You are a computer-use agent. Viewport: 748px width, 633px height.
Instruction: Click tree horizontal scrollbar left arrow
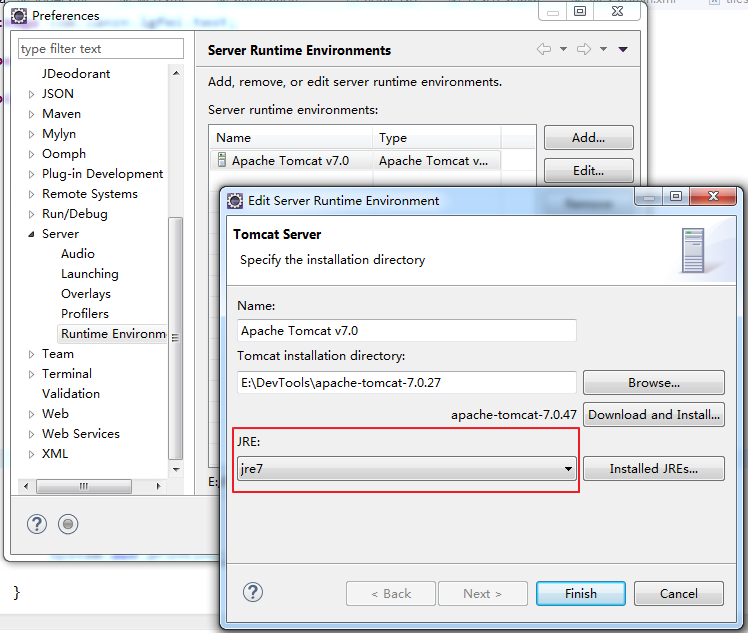tap(26, 486)
